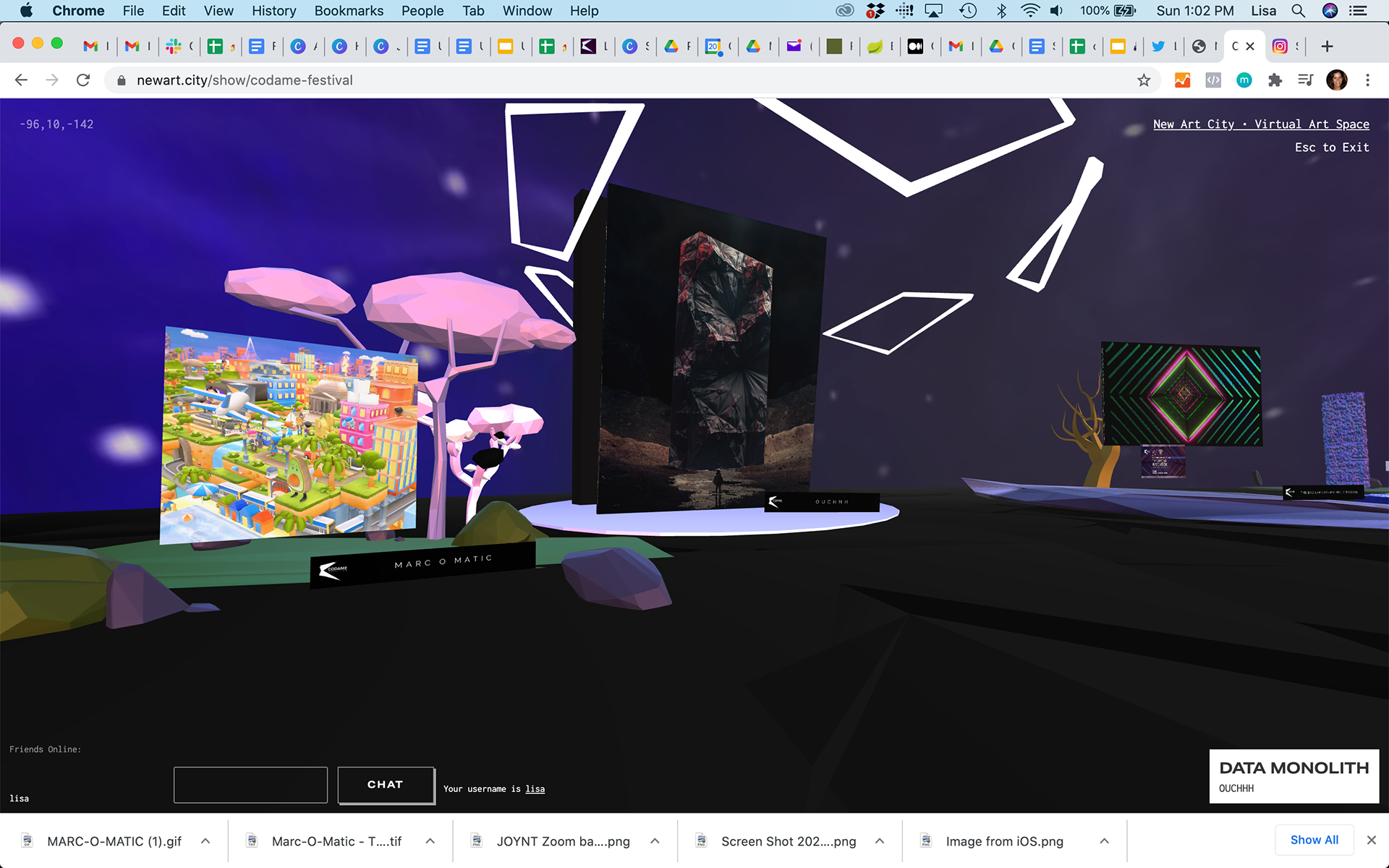Click the MARC O MATIC name placard
The image size is (1389, 868).
click(x=423, y=564)
